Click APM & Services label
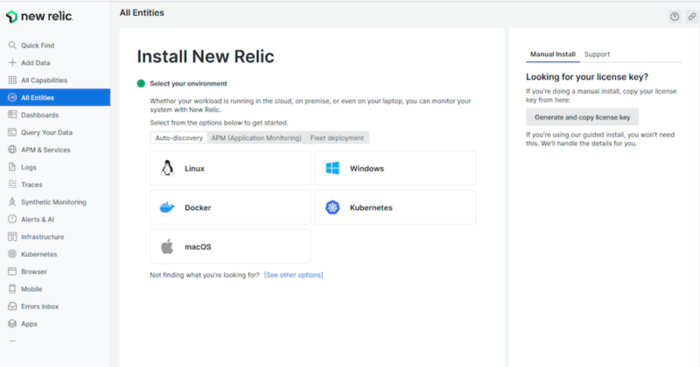This screenshot has width=700, height=367. pos(46,150)
